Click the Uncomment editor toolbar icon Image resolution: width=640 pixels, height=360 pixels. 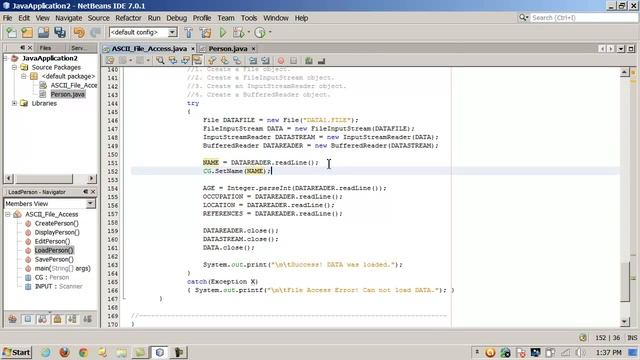coord(322,61)
